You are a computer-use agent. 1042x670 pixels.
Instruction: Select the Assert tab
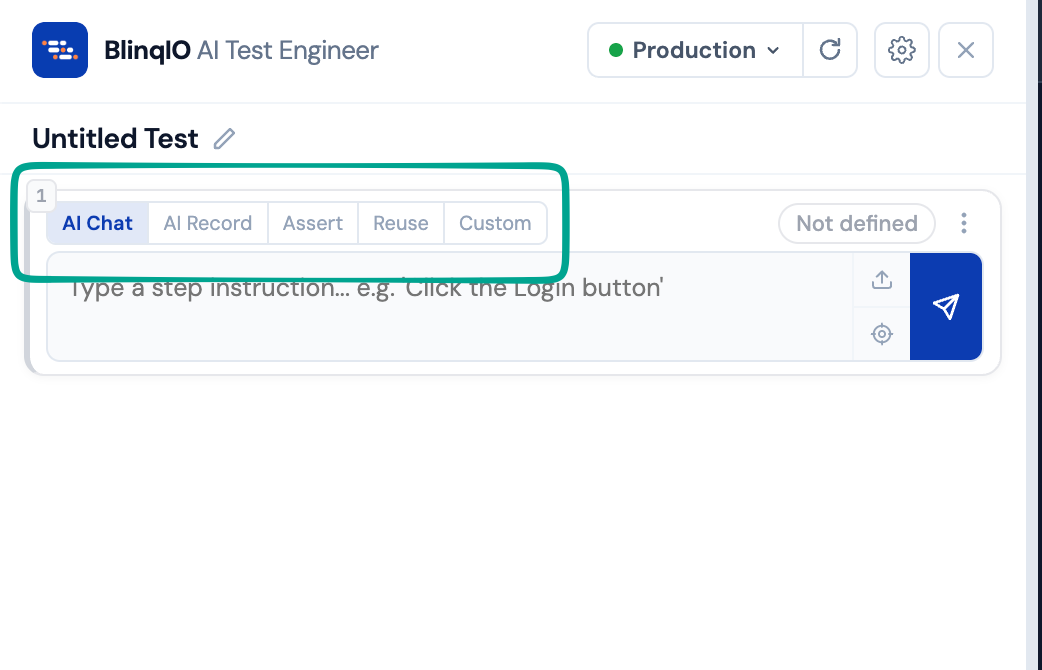pos(313,223)
